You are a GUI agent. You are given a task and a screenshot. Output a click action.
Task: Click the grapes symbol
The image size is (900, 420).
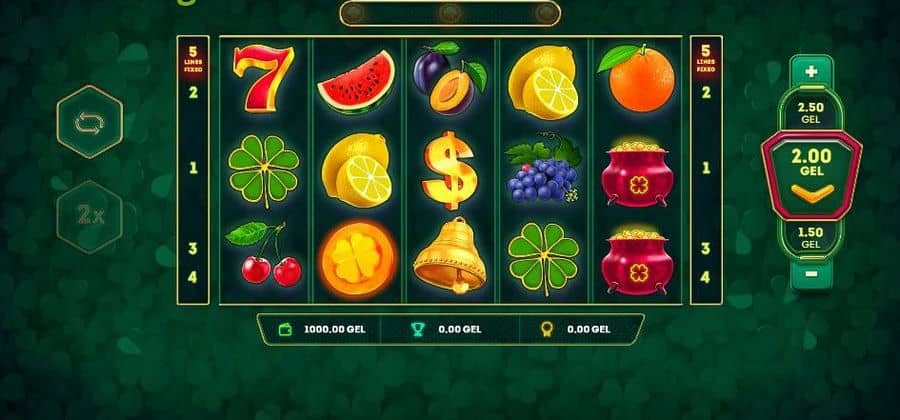(x=543, y=170)
